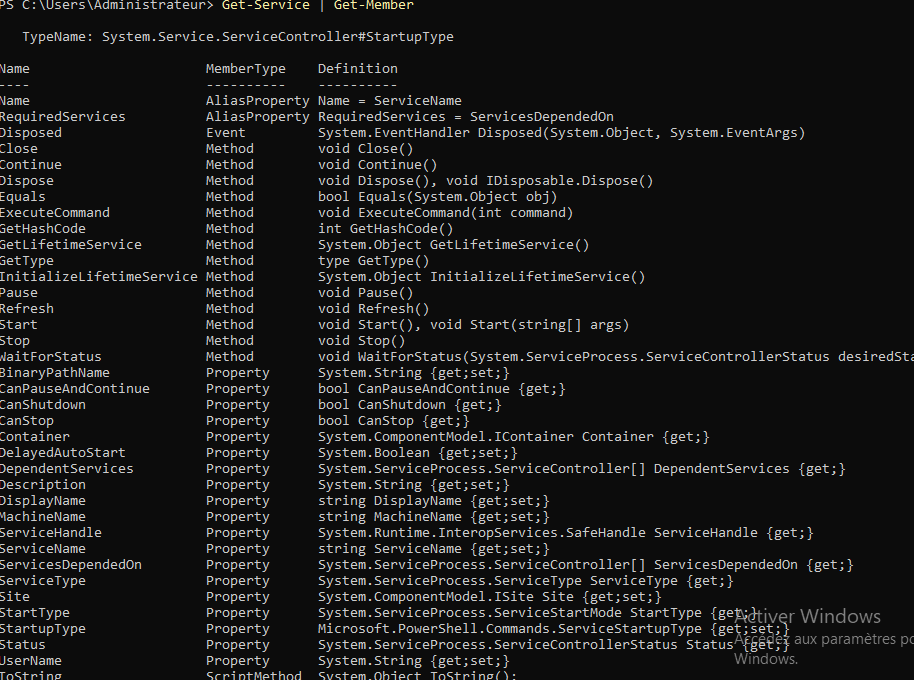Click the GetLifetimeService method entry
The image size is (914, 680).
[71, 244]
